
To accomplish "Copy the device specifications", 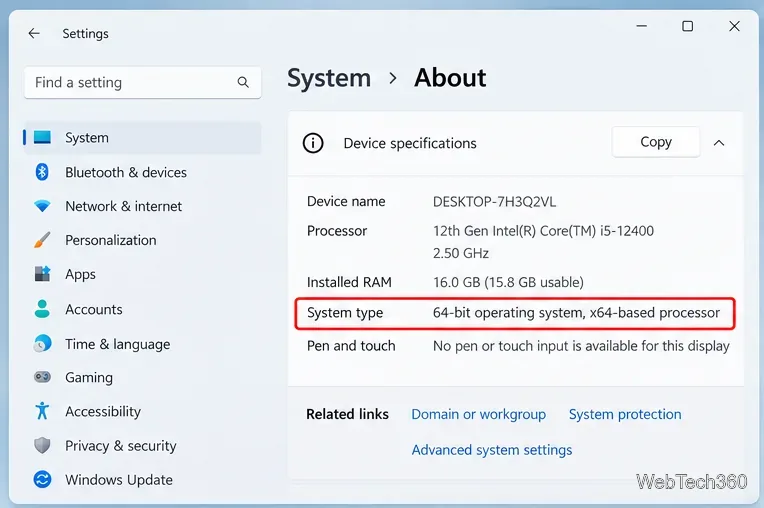I will coord(656,142).
